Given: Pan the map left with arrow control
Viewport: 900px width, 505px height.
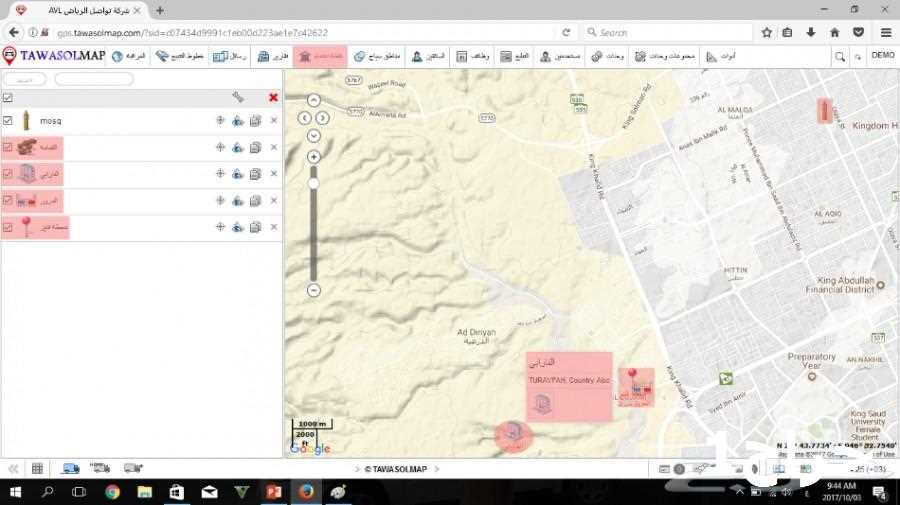Looking at the screenshot, I should [x=304, y=118].
